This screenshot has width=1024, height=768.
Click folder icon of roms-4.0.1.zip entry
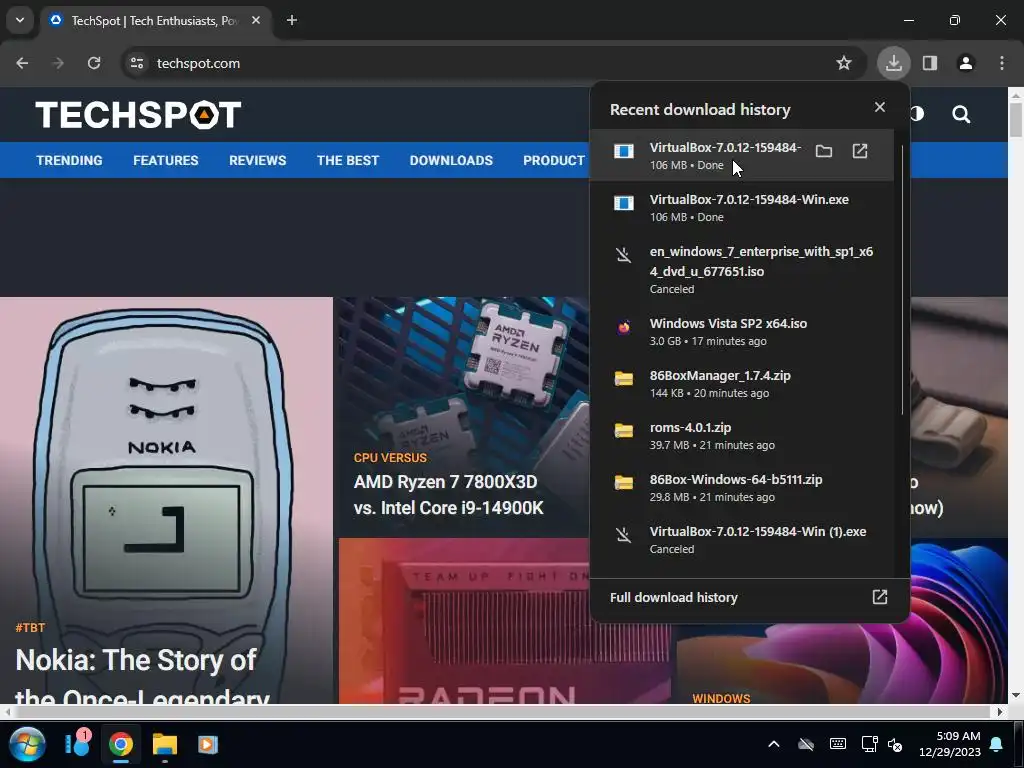coord(624,431)
